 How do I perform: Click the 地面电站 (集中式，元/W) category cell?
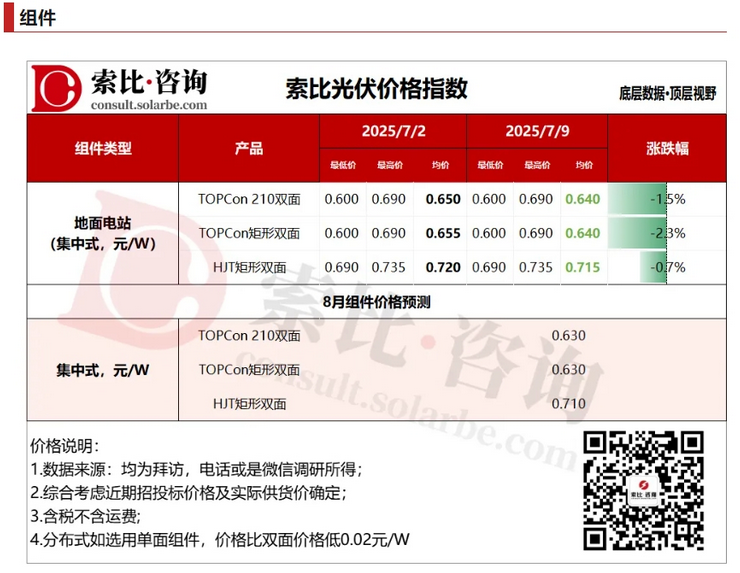pos(103,233)
